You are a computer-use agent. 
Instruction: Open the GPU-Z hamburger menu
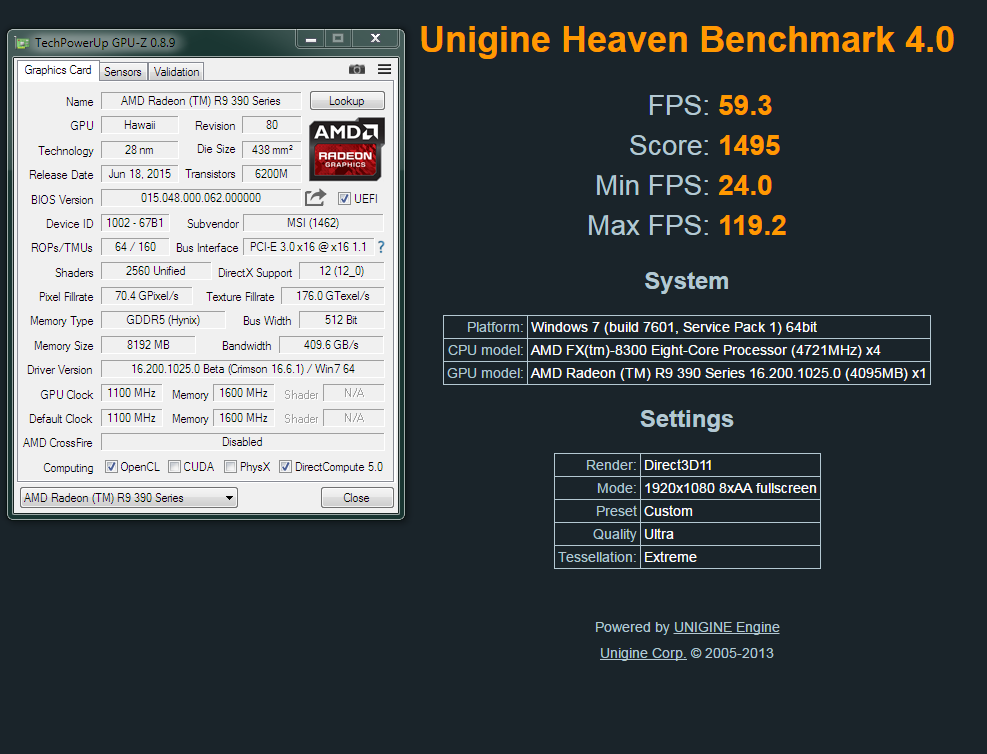384,69
